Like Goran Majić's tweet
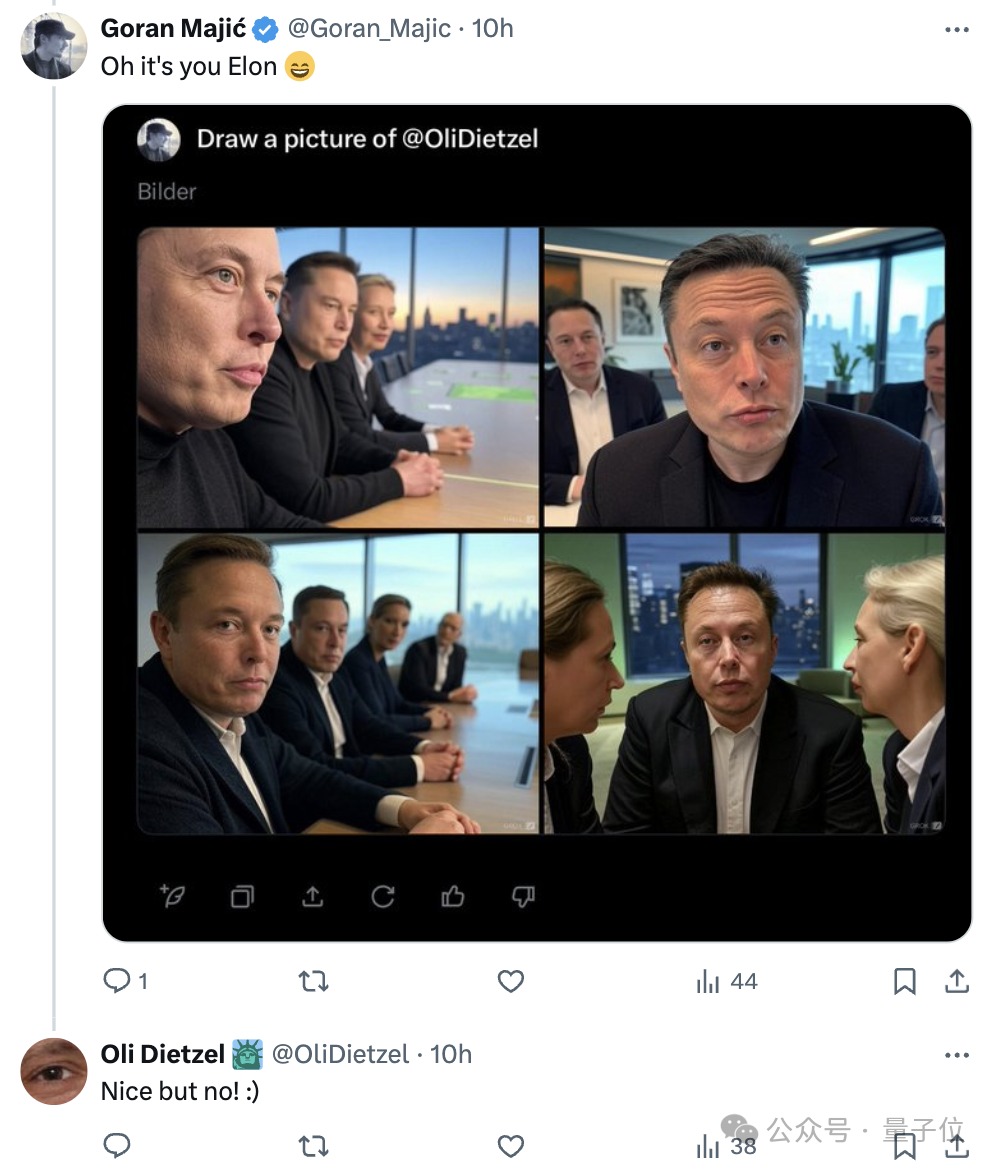Image resolution: width=996 pixels, height=1170 pixels. pyautogui.click(x=511, y=980)
